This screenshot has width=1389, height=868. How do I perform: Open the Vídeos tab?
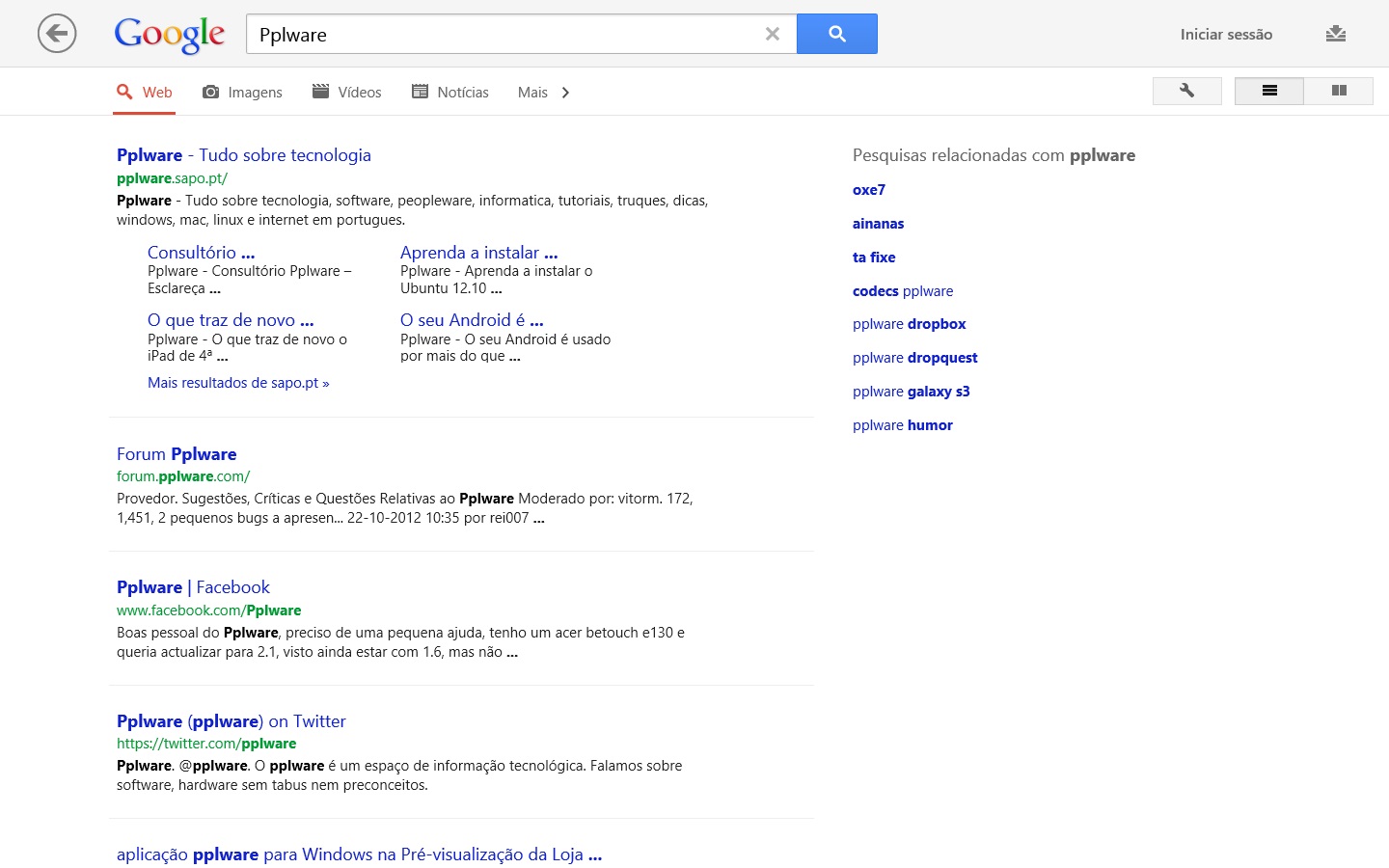pyautogui.click(x=347, y=93)
